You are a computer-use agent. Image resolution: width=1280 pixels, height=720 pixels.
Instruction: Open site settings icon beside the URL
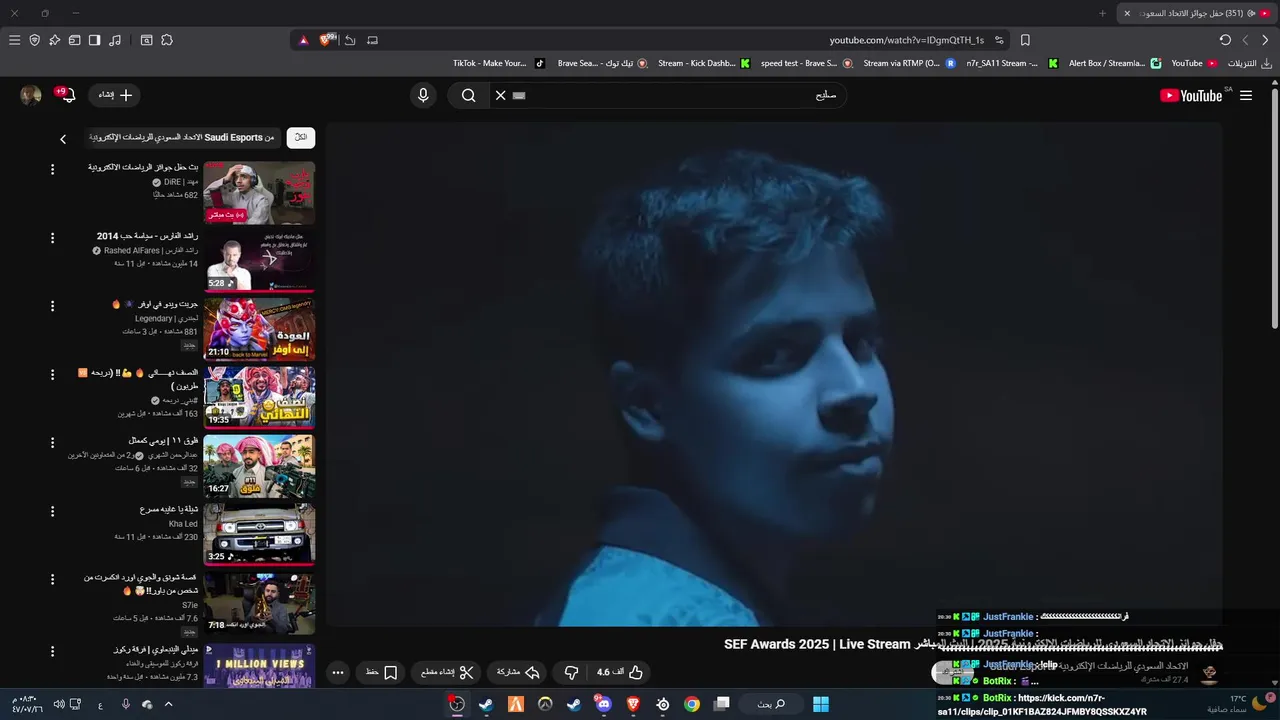[x=999, y=40]
